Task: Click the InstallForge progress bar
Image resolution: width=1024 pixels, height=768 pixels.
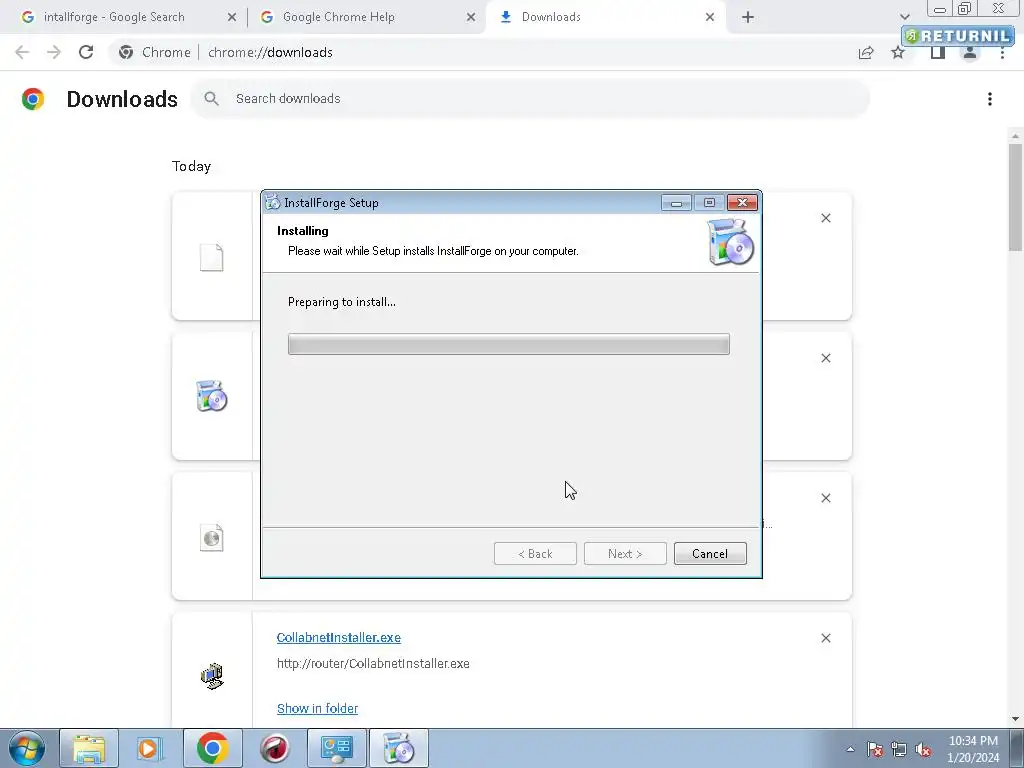Action: pos(509,344)
